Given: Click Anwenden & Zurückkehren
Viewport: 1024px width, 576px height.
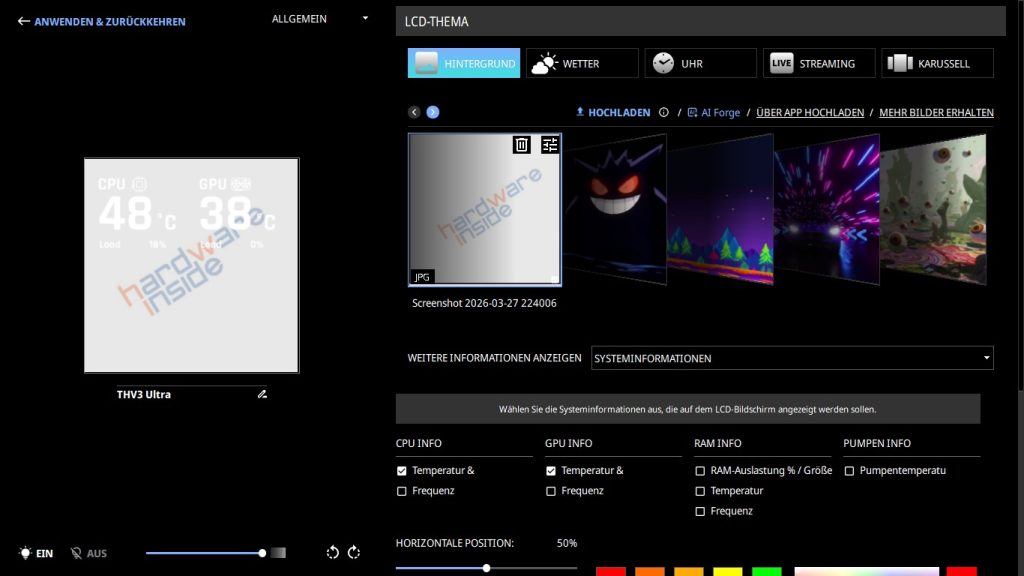Looking at the screenshot, I should click(x=101, y=21).
